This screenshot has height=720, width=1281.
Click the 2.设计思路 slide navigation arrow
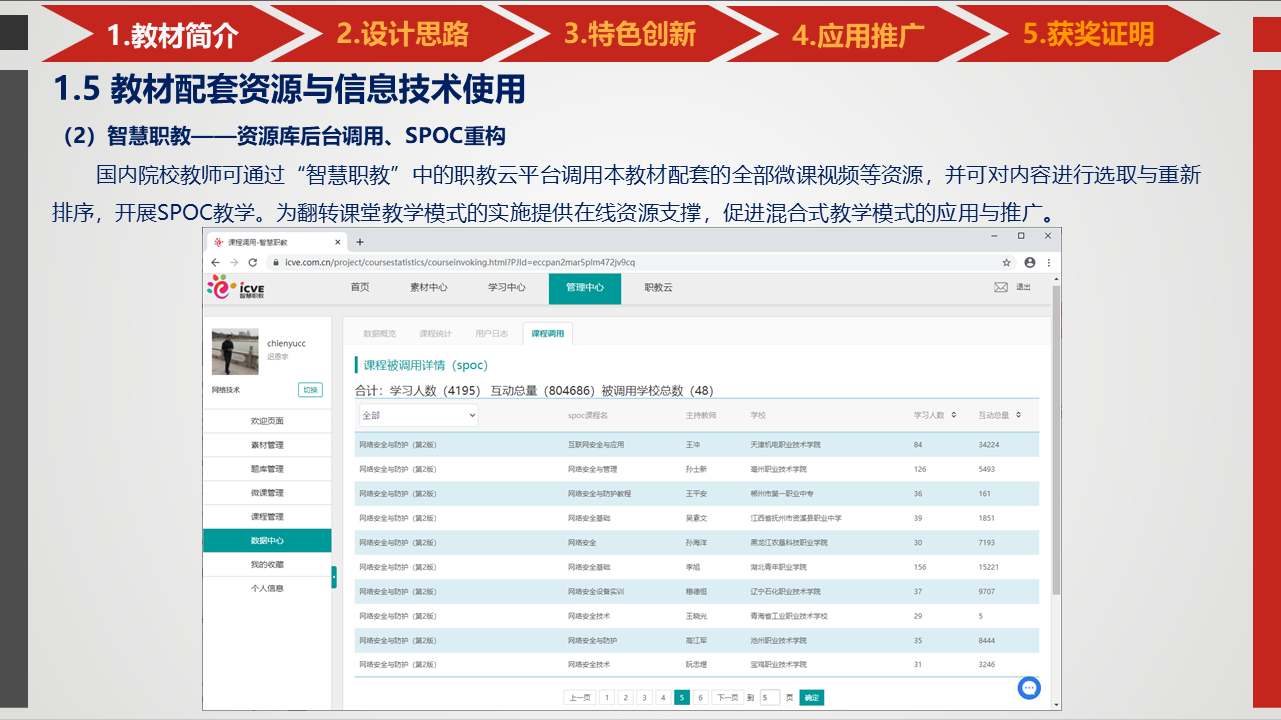(402, 34)
